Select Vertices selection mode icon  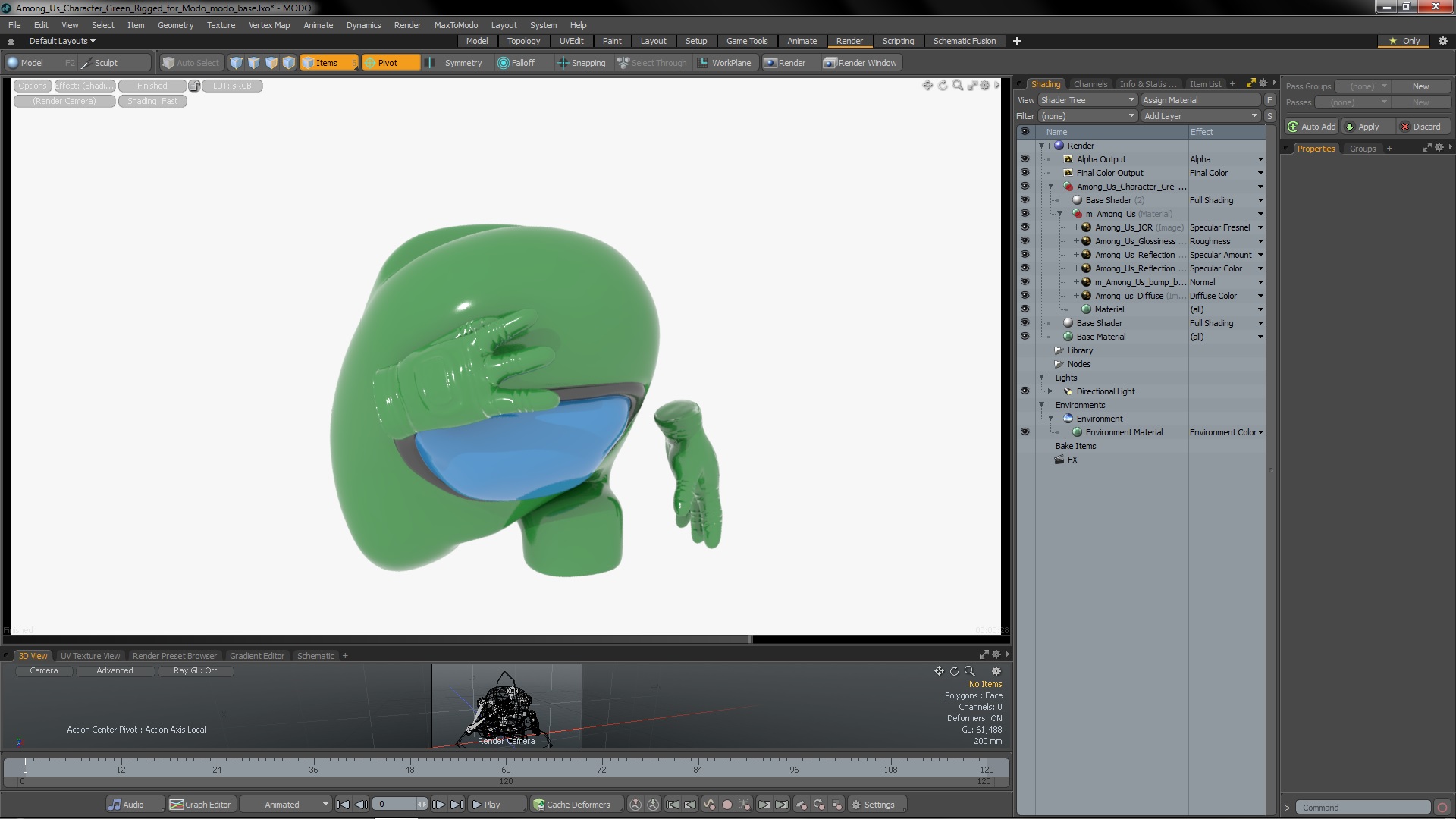tap(237, 63)
